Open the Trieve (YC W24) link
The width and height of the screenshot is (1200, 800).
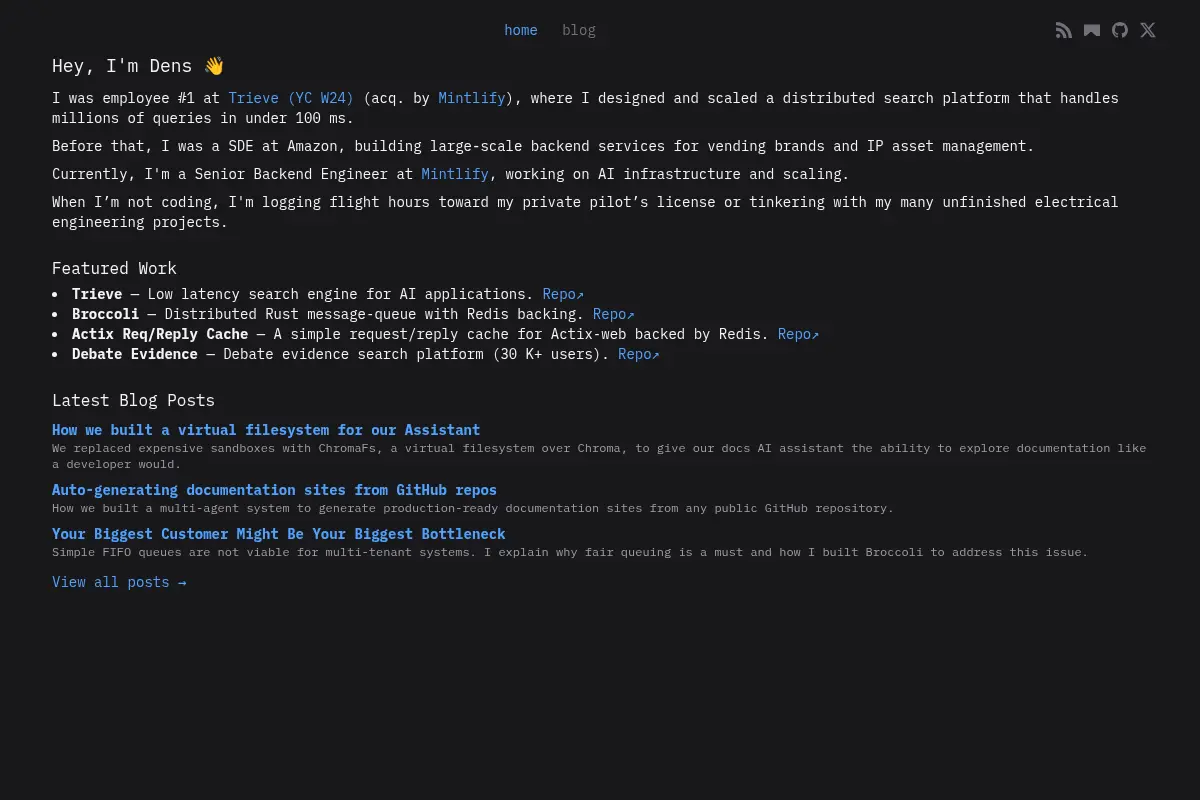click(291, 98)
